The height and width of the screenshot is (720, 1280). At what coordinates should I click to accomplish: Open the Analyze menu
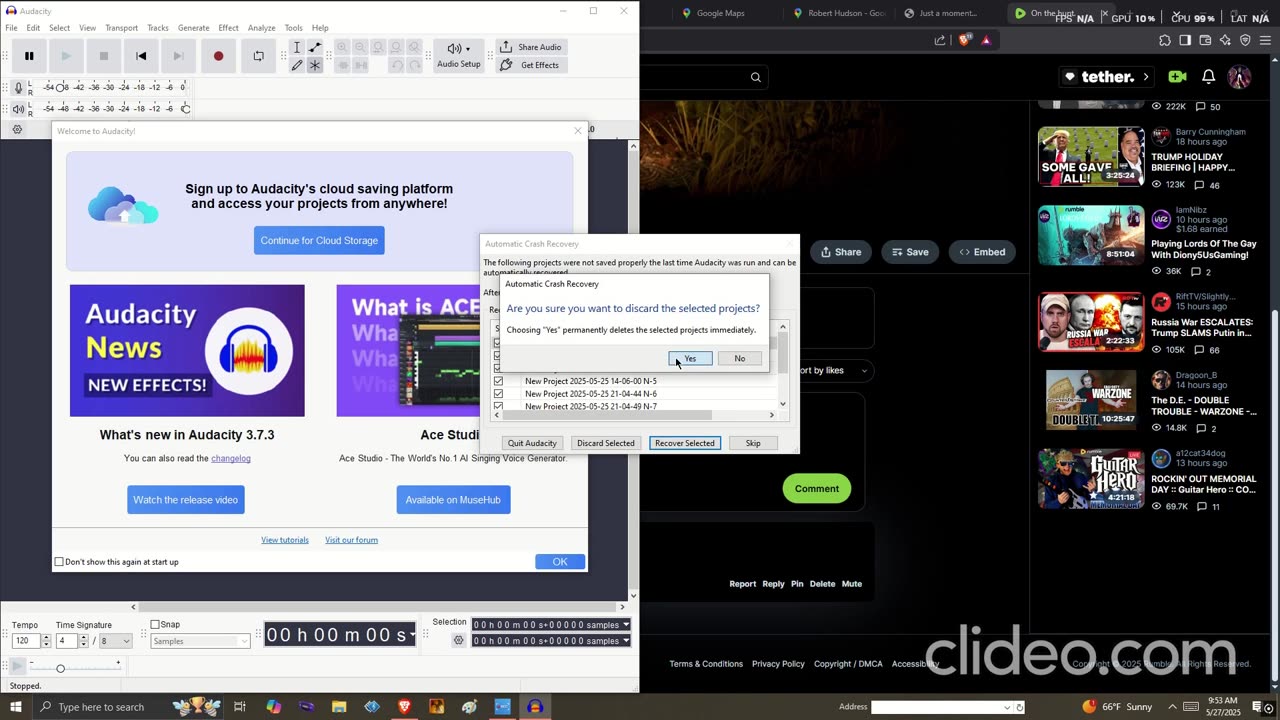[261, 28]
